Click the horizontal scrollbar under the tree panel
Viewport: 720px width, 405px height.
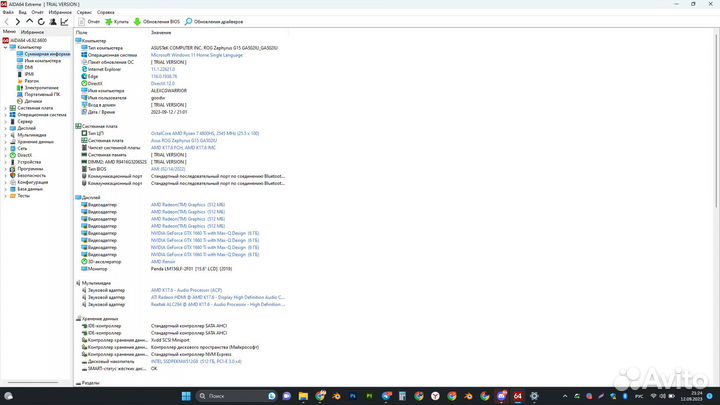coord(33,382)
